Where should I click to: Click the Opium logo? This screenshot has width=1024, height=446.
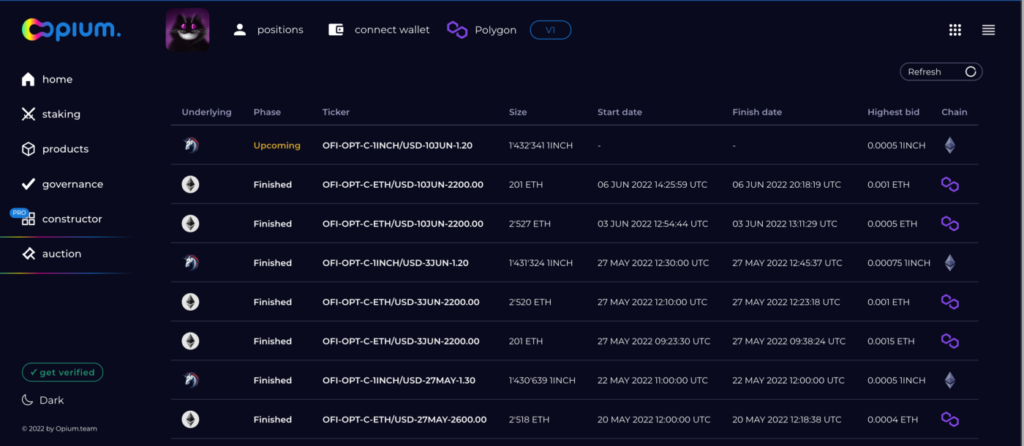70,30
